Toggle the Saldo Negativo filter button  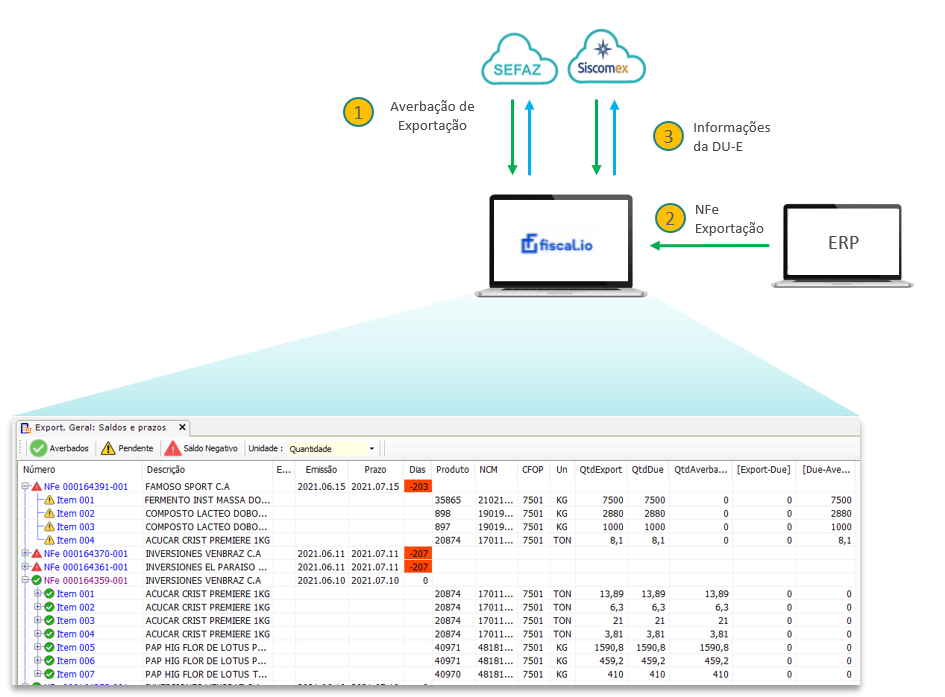point(201,448)
